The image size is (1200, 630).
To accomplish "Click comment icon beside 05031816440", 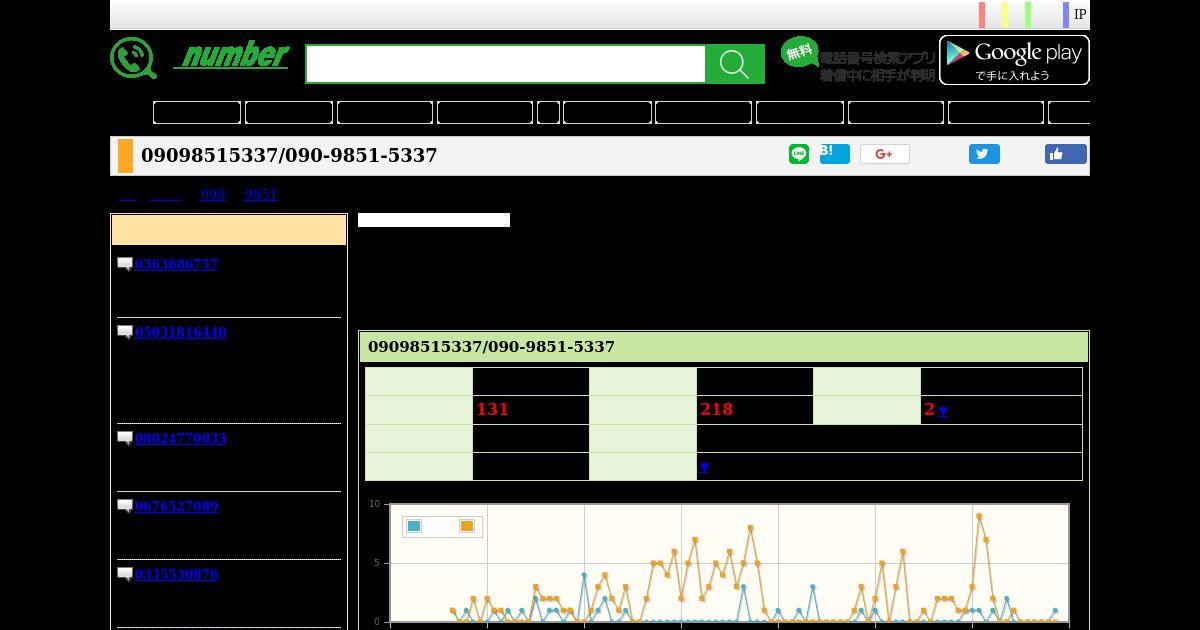I will 125,332.
